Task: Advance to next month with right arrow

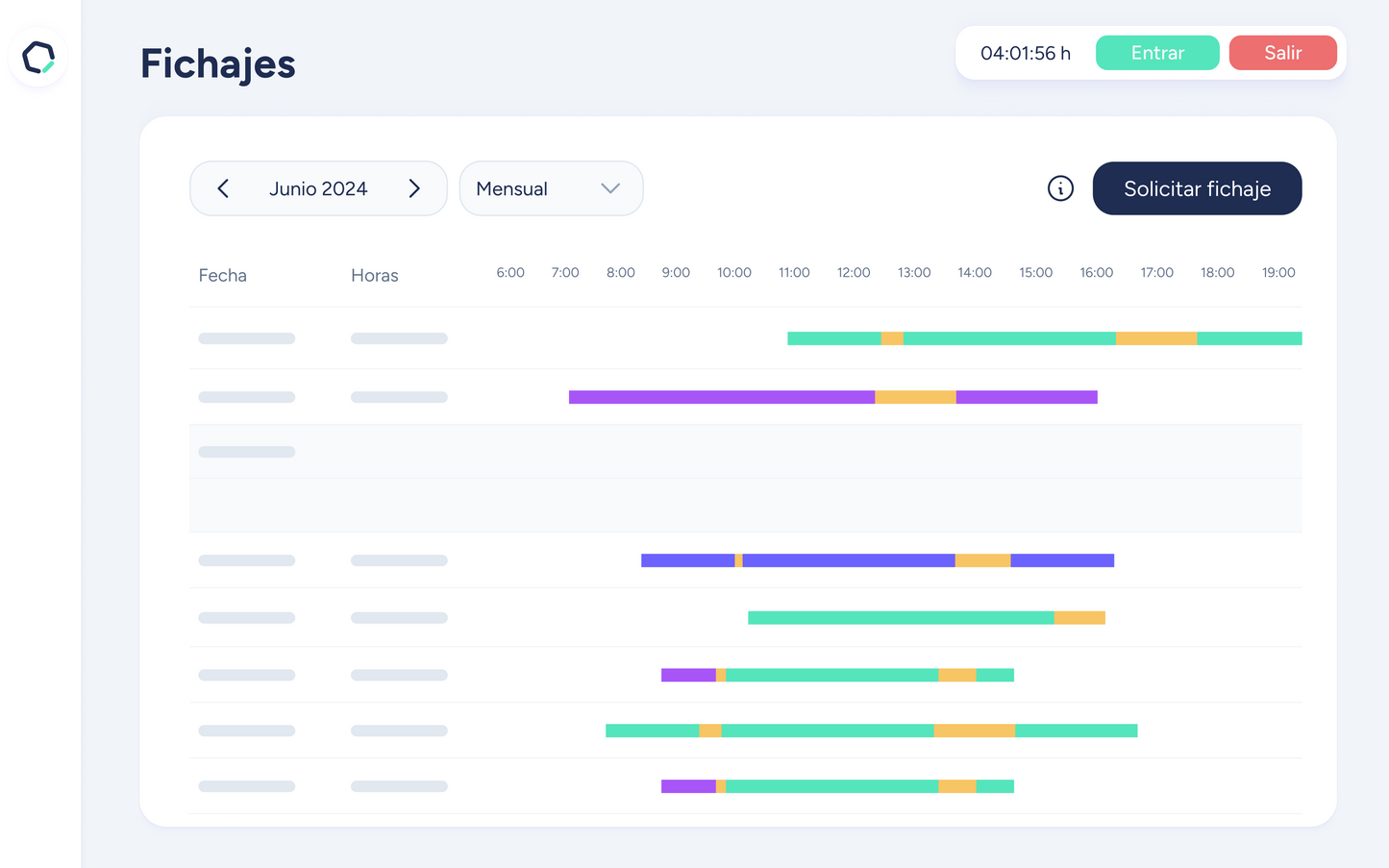Action: (414, 188)
